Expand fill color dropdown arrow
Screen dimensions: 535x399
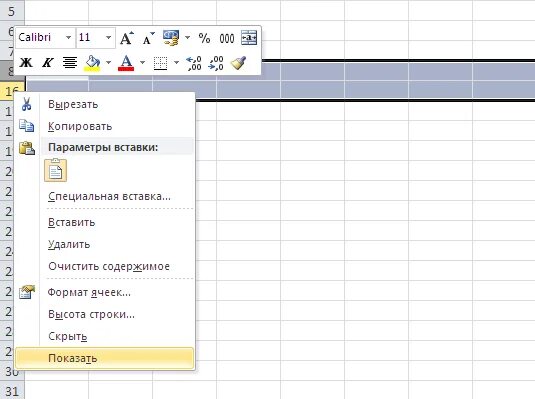108,62
